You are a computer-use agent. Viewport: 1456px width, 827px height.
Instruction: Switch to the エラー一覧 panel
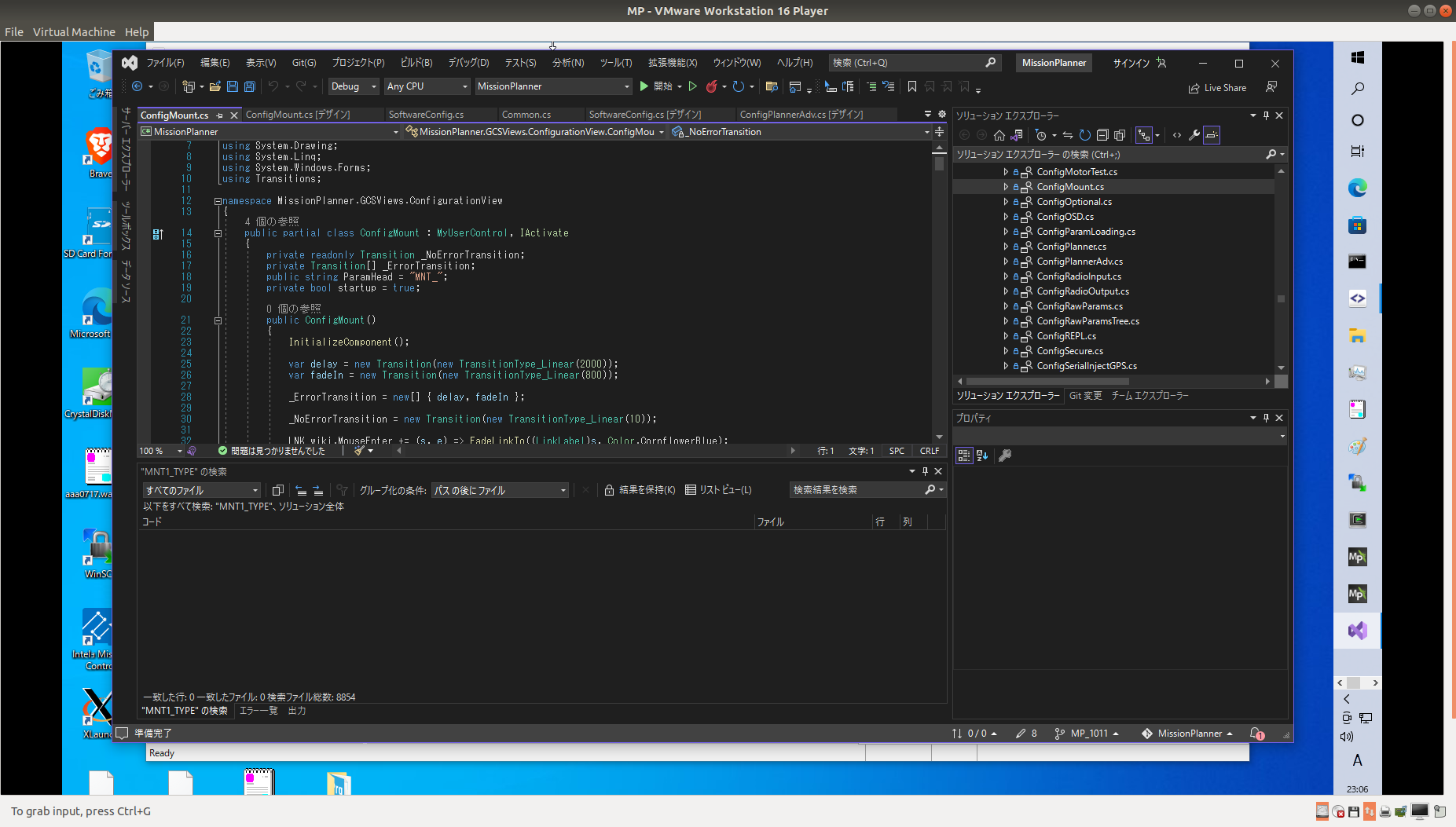click(259, 710)
